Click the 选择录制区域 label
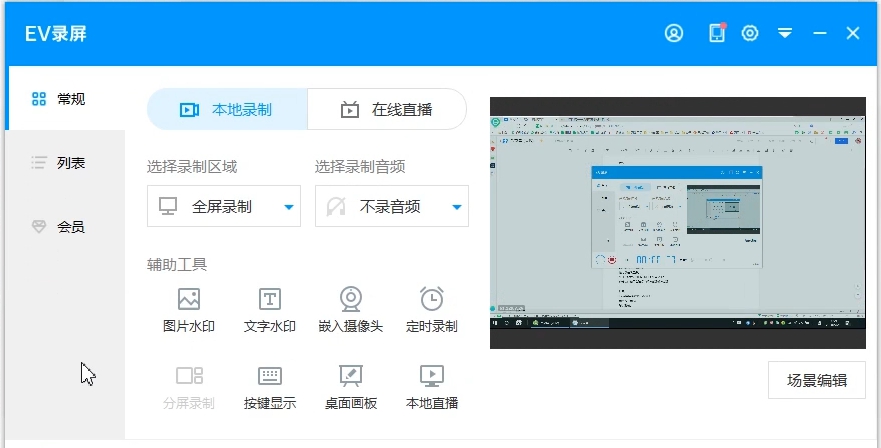The image size is (881, 448). click(x=192, y=166)
